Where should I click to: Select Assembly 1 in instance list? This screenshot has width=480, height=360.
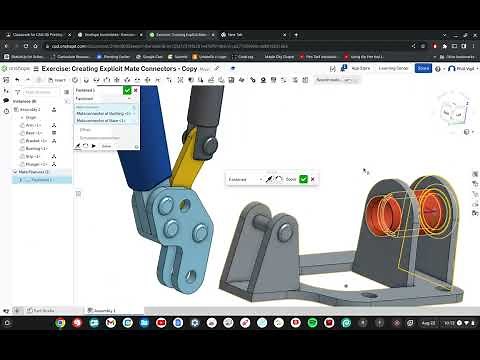point(30,110)
